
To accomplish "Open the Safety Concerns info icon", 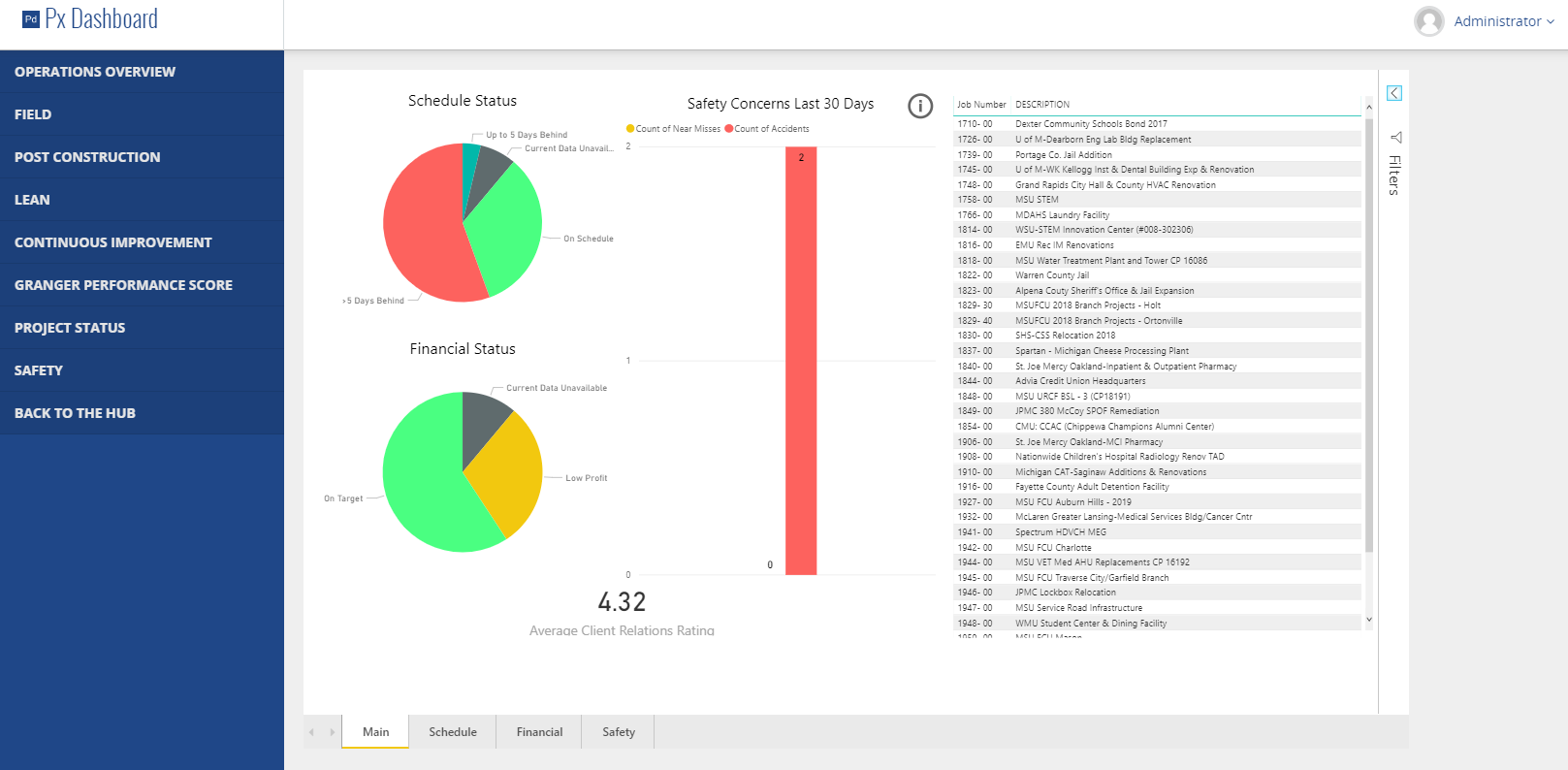I will pyautogui.click(x=920, y=106).
